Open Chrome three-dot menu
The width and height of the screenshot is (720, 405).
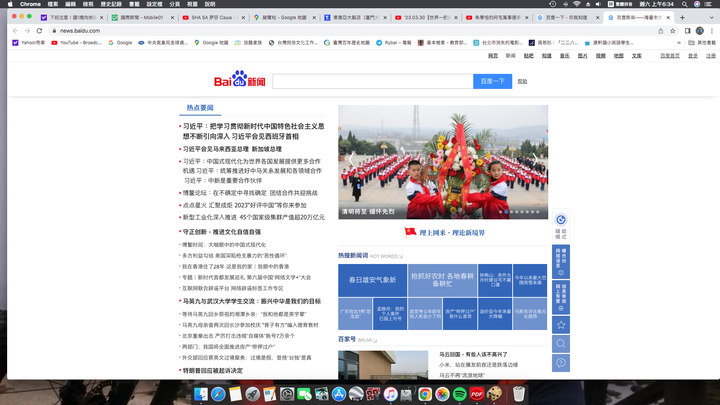pos(712,31)
